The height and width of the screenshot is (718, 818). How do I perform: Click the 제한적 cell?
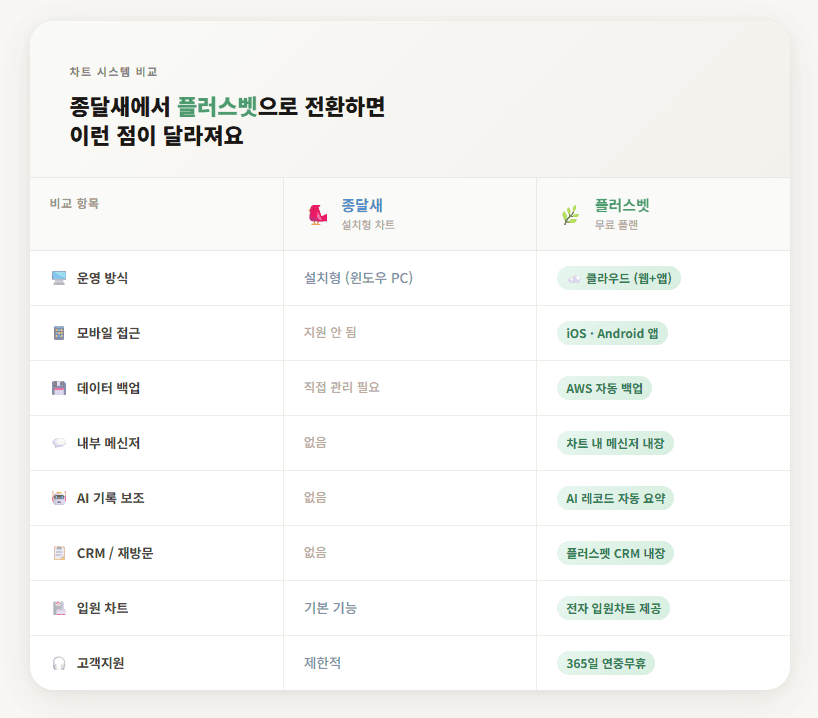click(x=322, y=663)
